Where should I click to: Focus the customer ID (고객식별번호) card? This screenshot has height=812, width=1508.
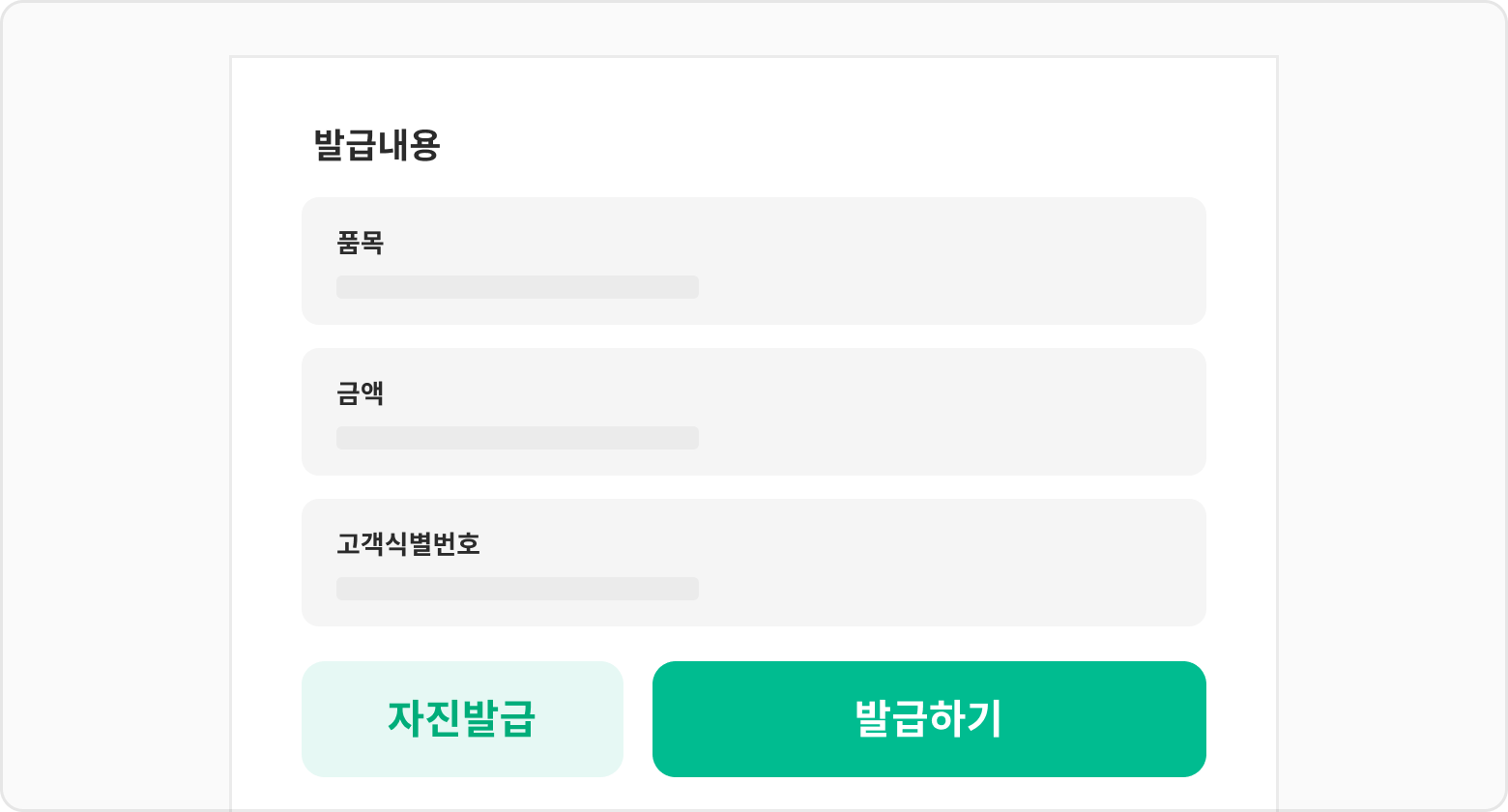754,563
